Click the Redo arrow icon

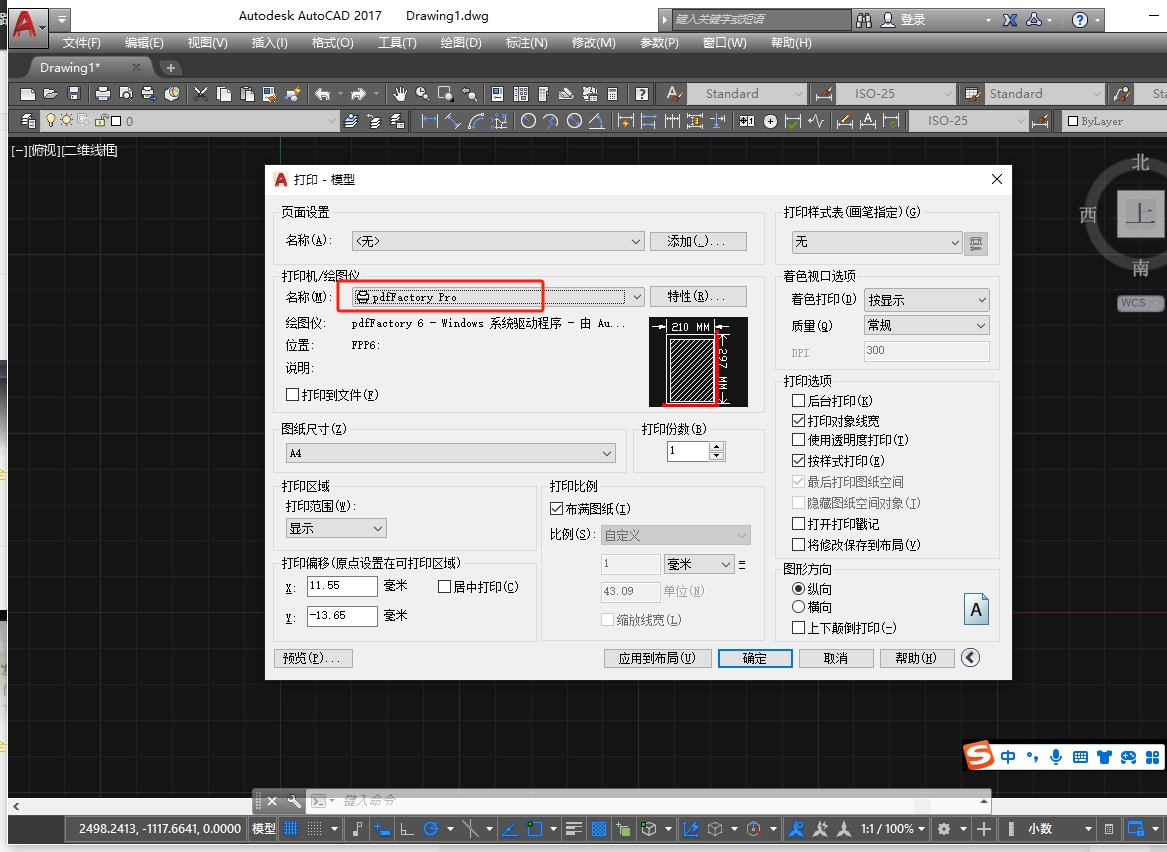358,94
